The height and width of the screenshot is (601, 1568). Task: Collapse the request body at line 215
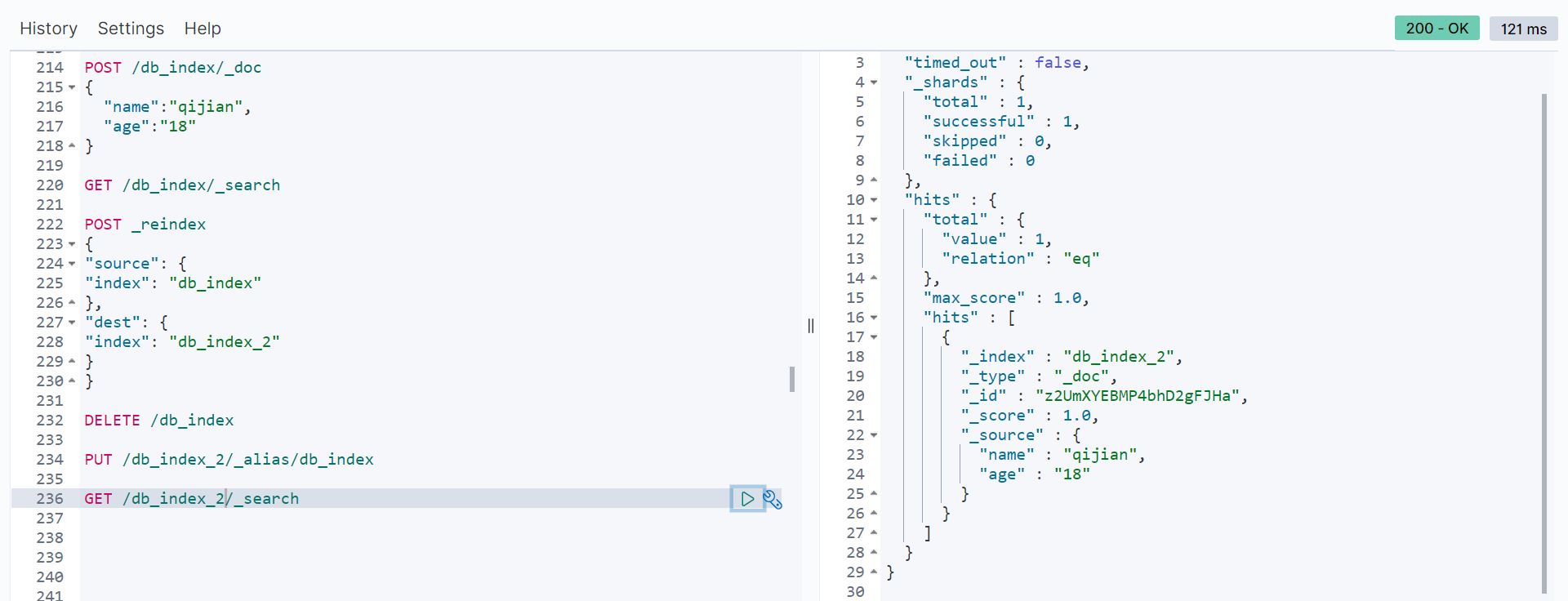tap(72, 87)
